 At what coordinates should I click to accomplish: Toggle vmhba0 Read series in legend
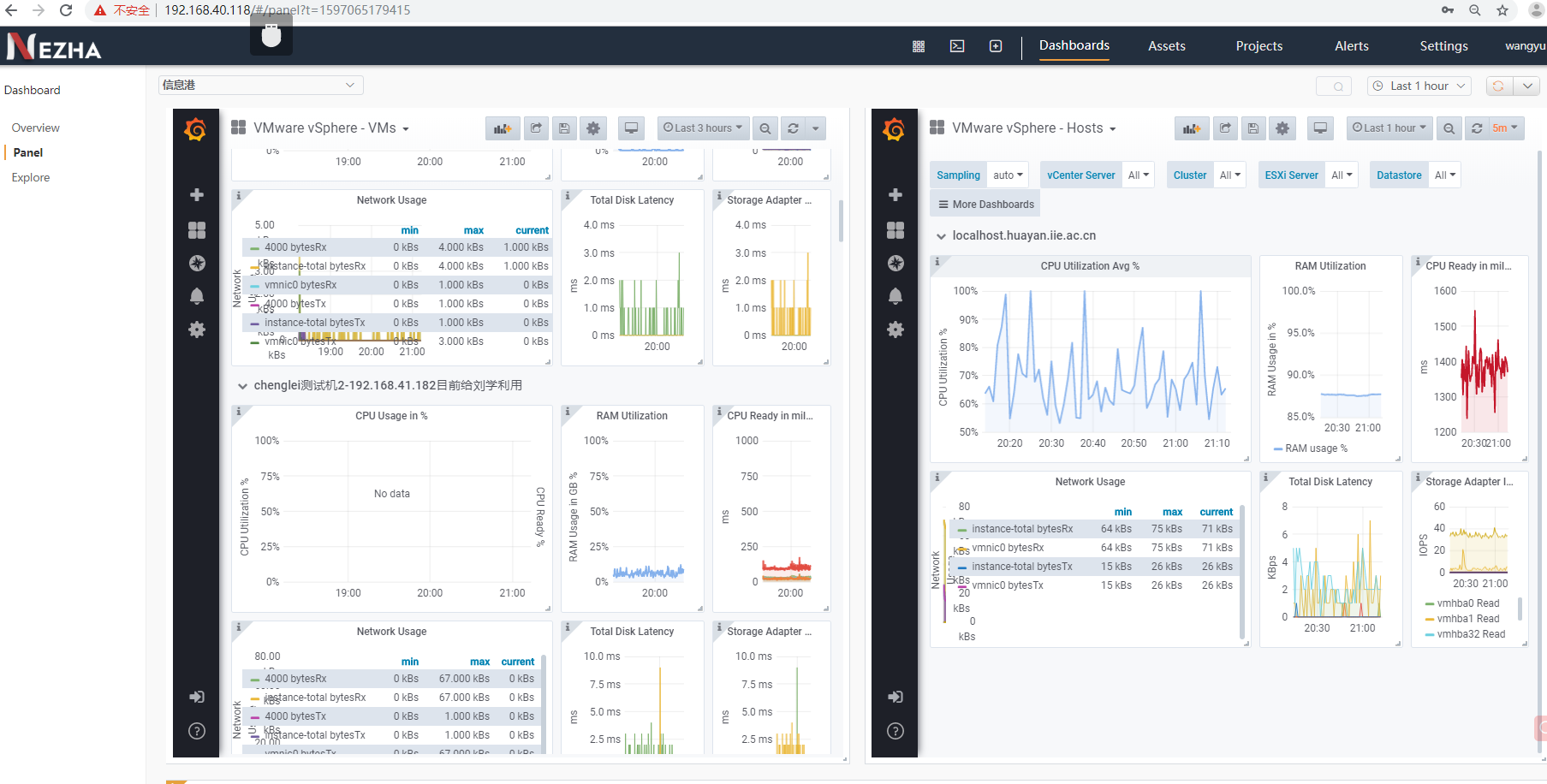(1467, 603)
